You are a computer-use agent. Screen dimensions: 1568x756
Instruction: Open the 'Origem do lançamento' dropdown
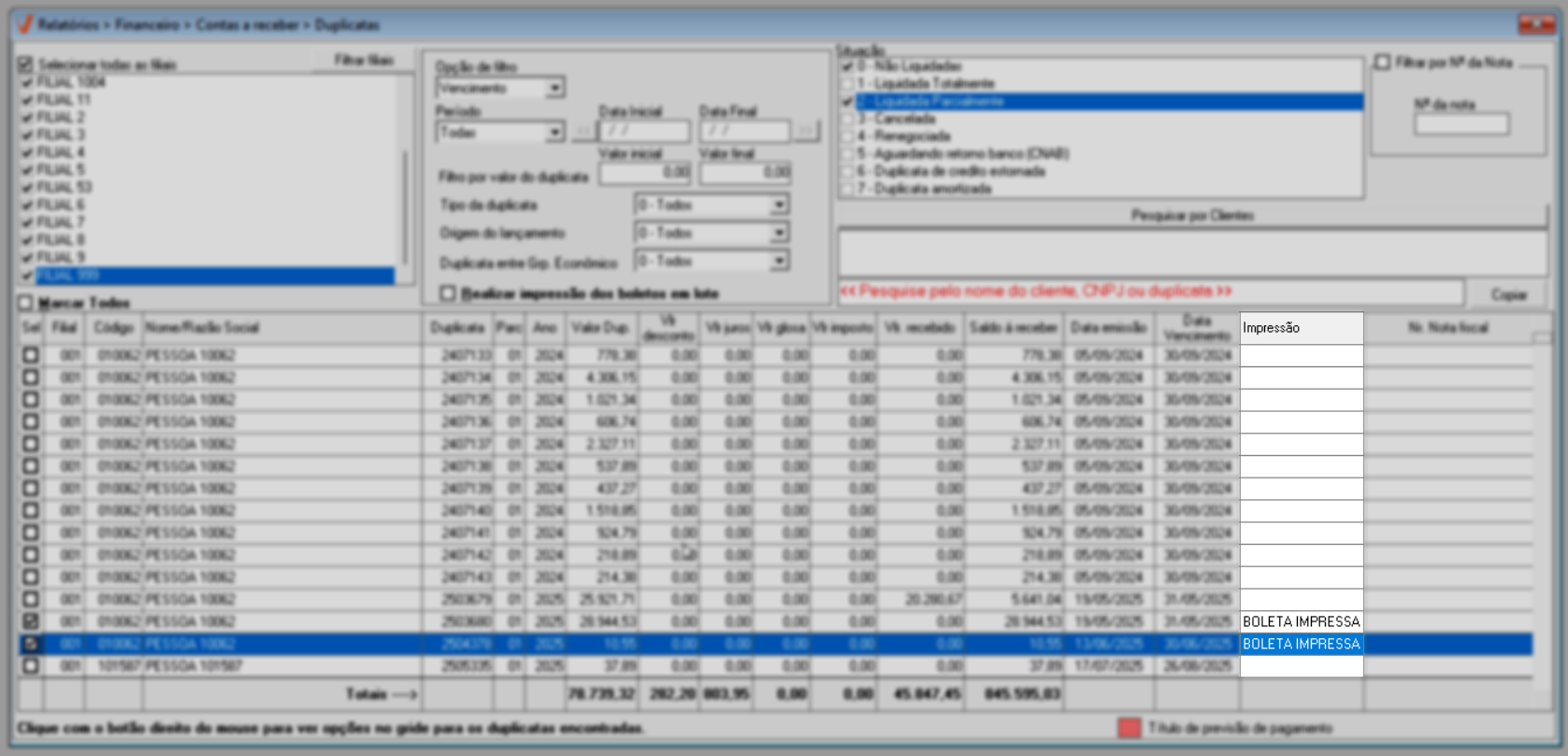pyautogui.click(x=779, y=233)
